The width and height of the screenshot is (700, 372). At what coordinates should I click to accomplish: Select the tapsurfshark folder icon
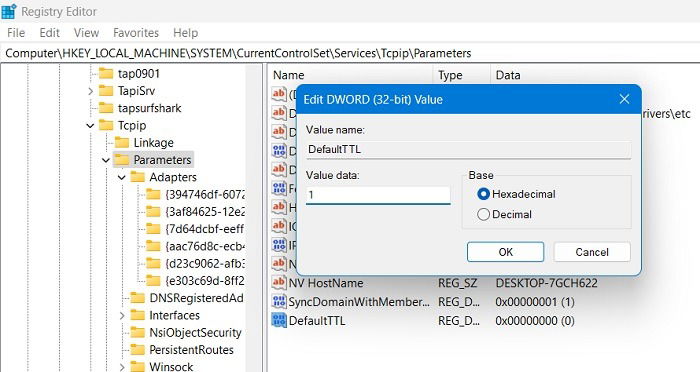click(x=106, y=108)
